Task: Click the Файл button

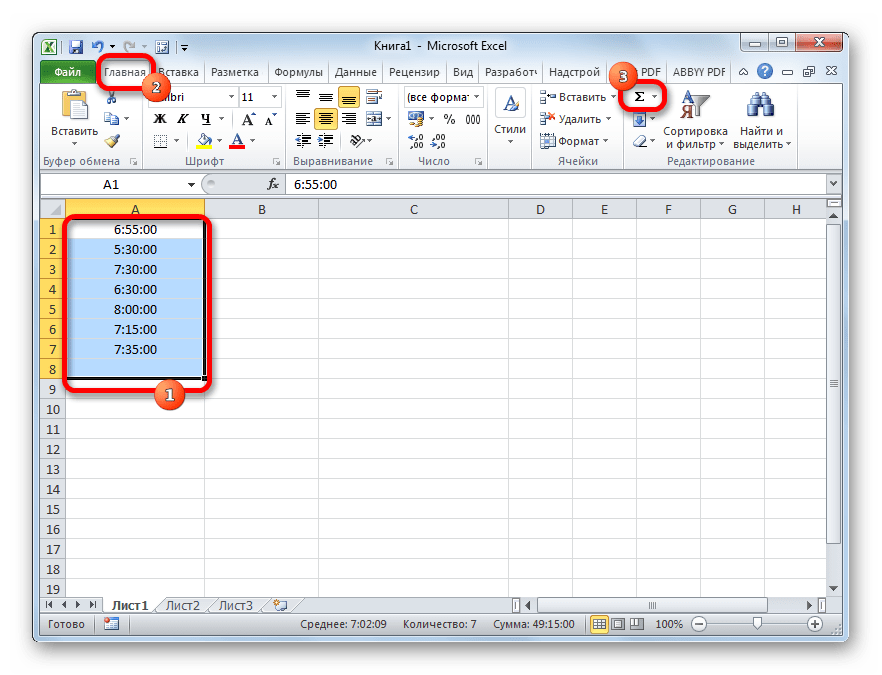Action: point(67,72)
